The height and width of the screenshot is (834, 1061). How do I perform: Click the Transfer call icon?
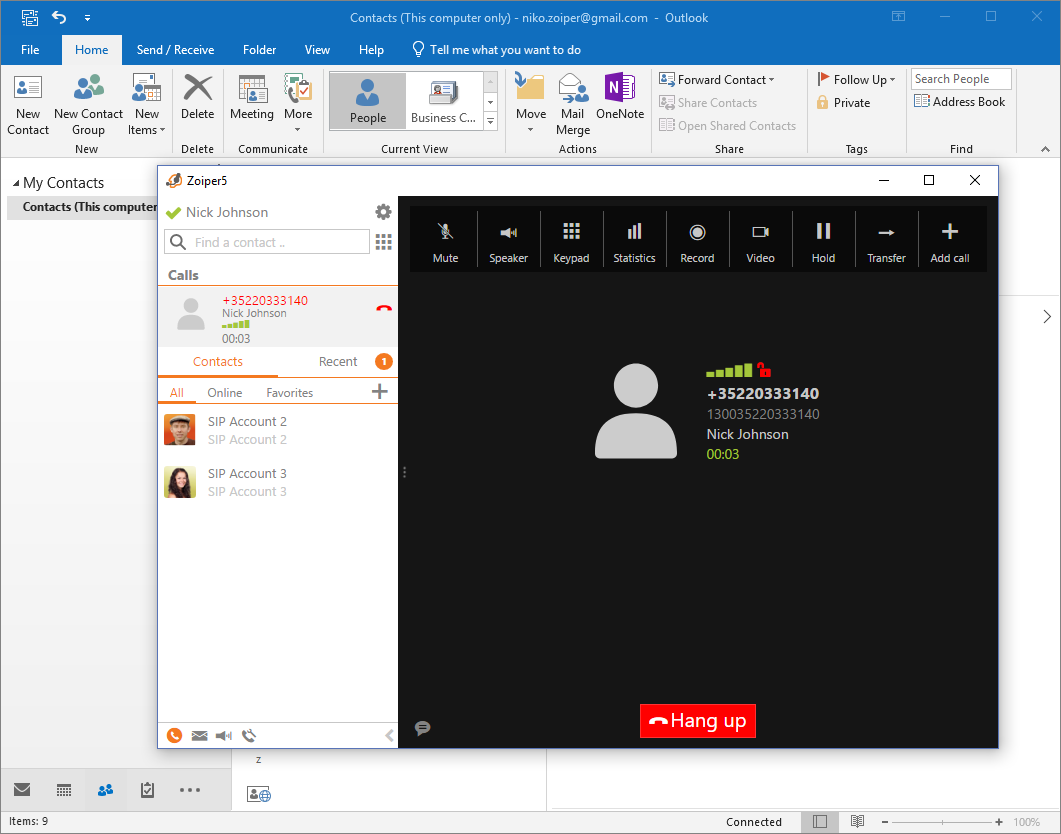tap(886, 241)
